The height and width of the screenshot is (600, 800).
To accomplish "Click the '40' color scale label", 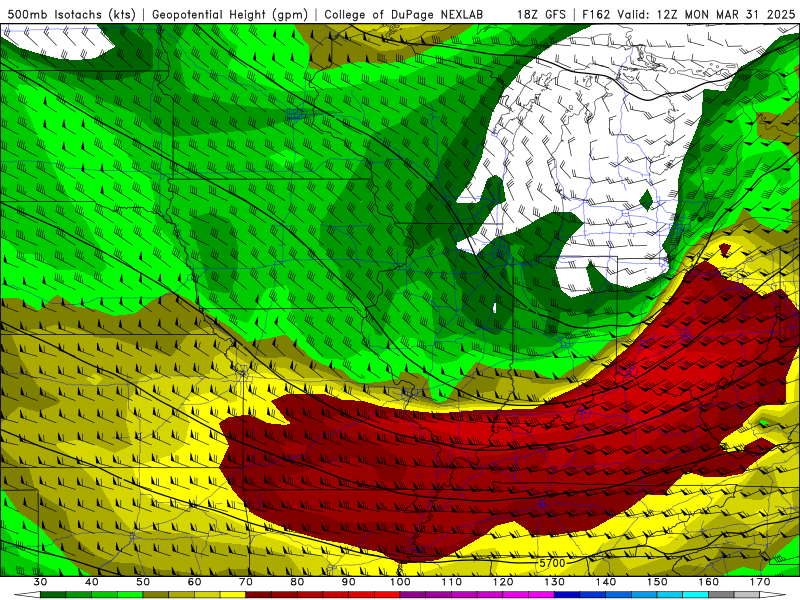I will tap(92, 582).
